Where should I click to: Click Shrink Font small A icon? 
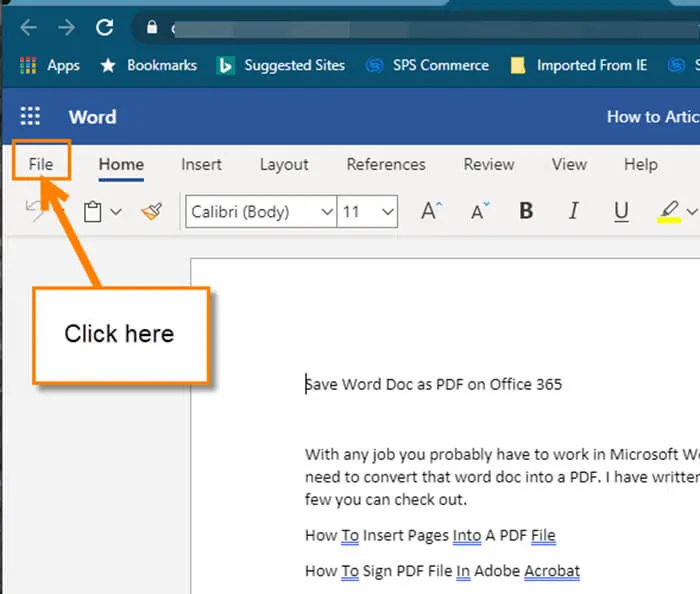click(x=480, y=211)
